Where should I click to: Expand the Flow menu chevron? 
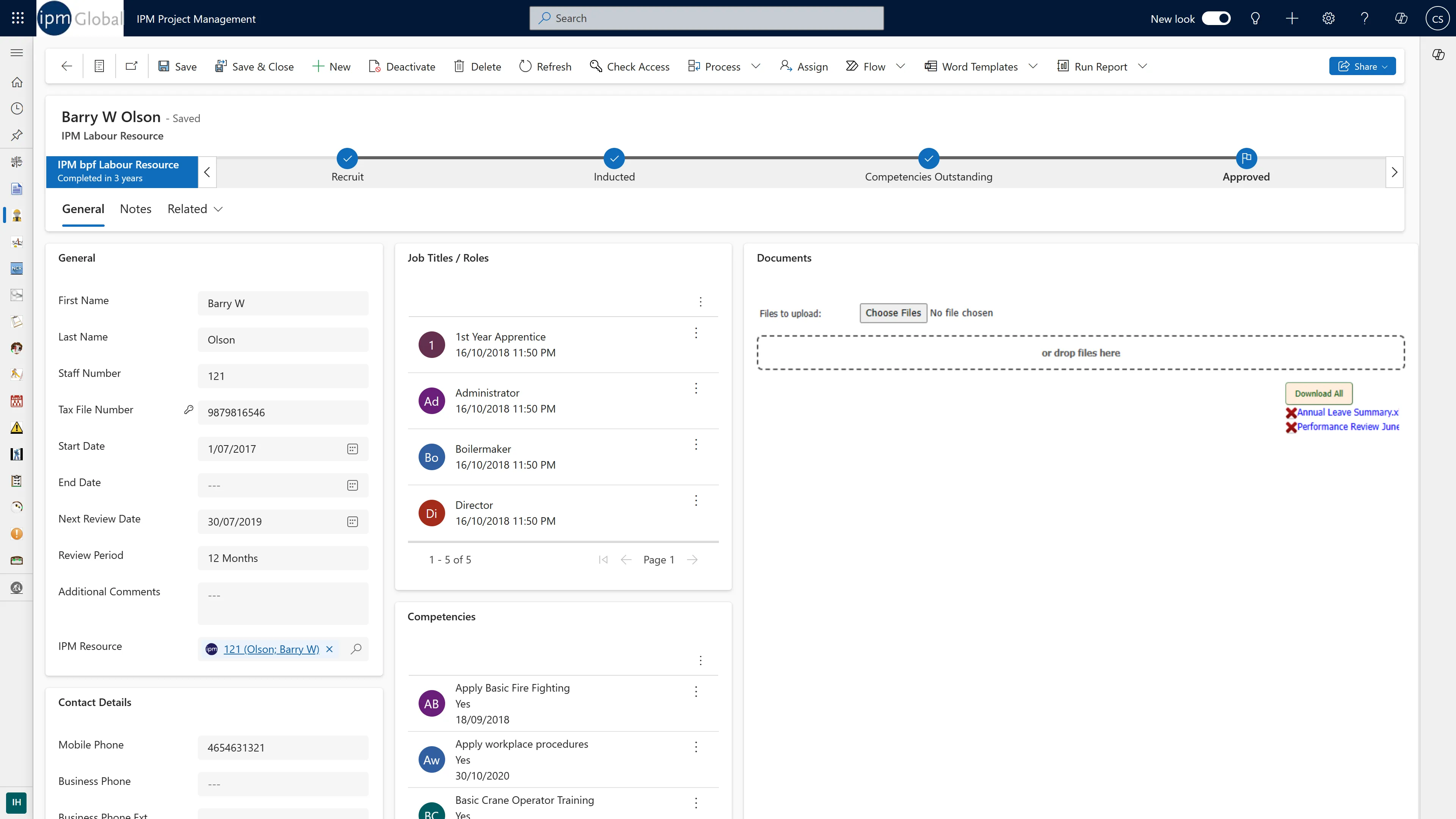901,66
